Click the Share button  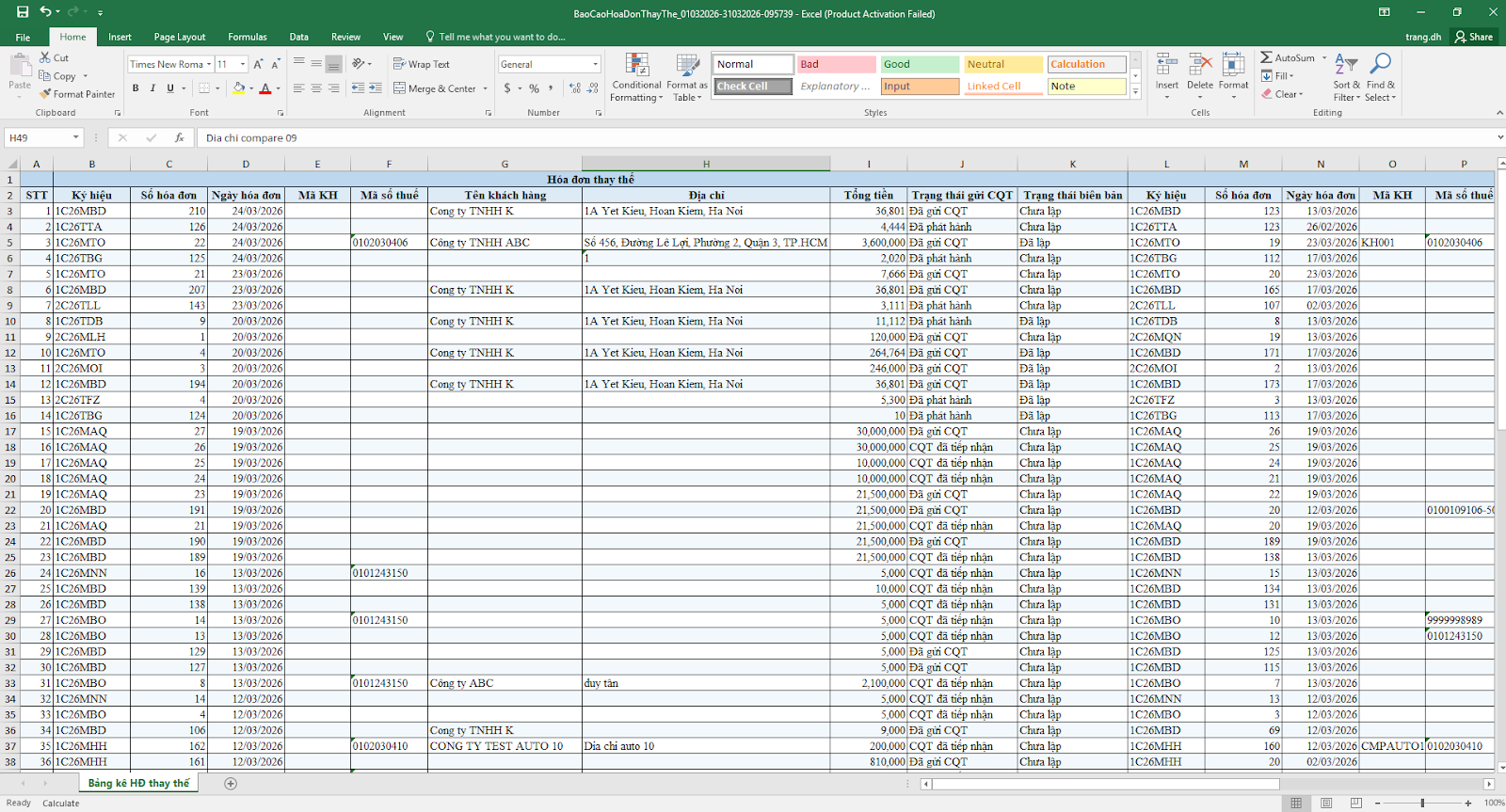point(1474,37)
